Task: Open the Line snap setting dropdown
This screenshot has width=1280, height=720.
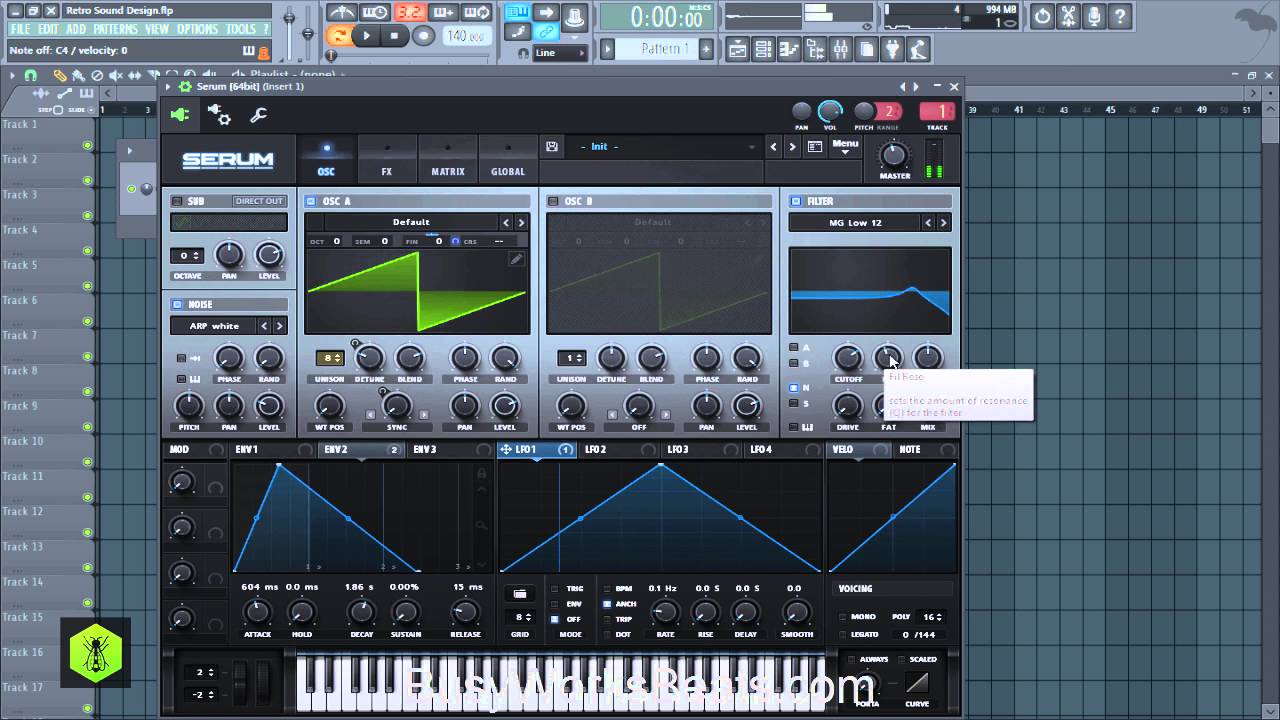Action: pos(559,53)
